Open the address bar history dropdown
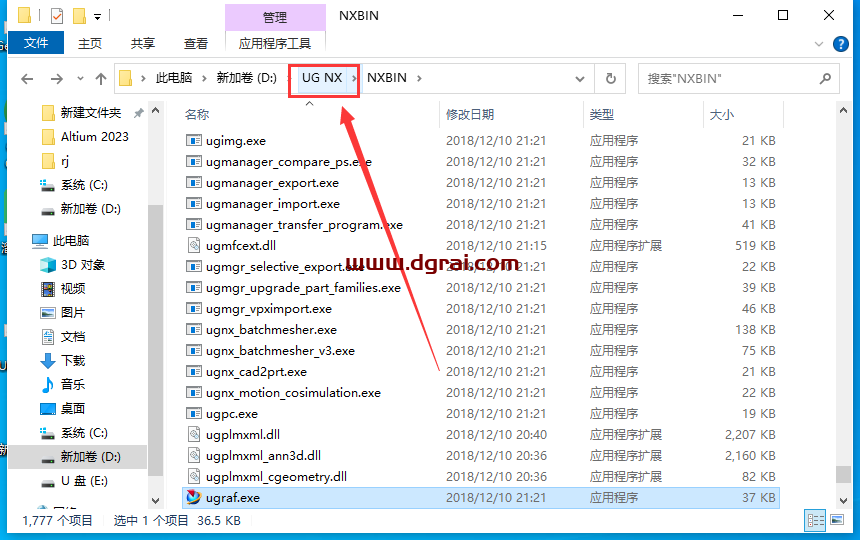 click(580, 78)
